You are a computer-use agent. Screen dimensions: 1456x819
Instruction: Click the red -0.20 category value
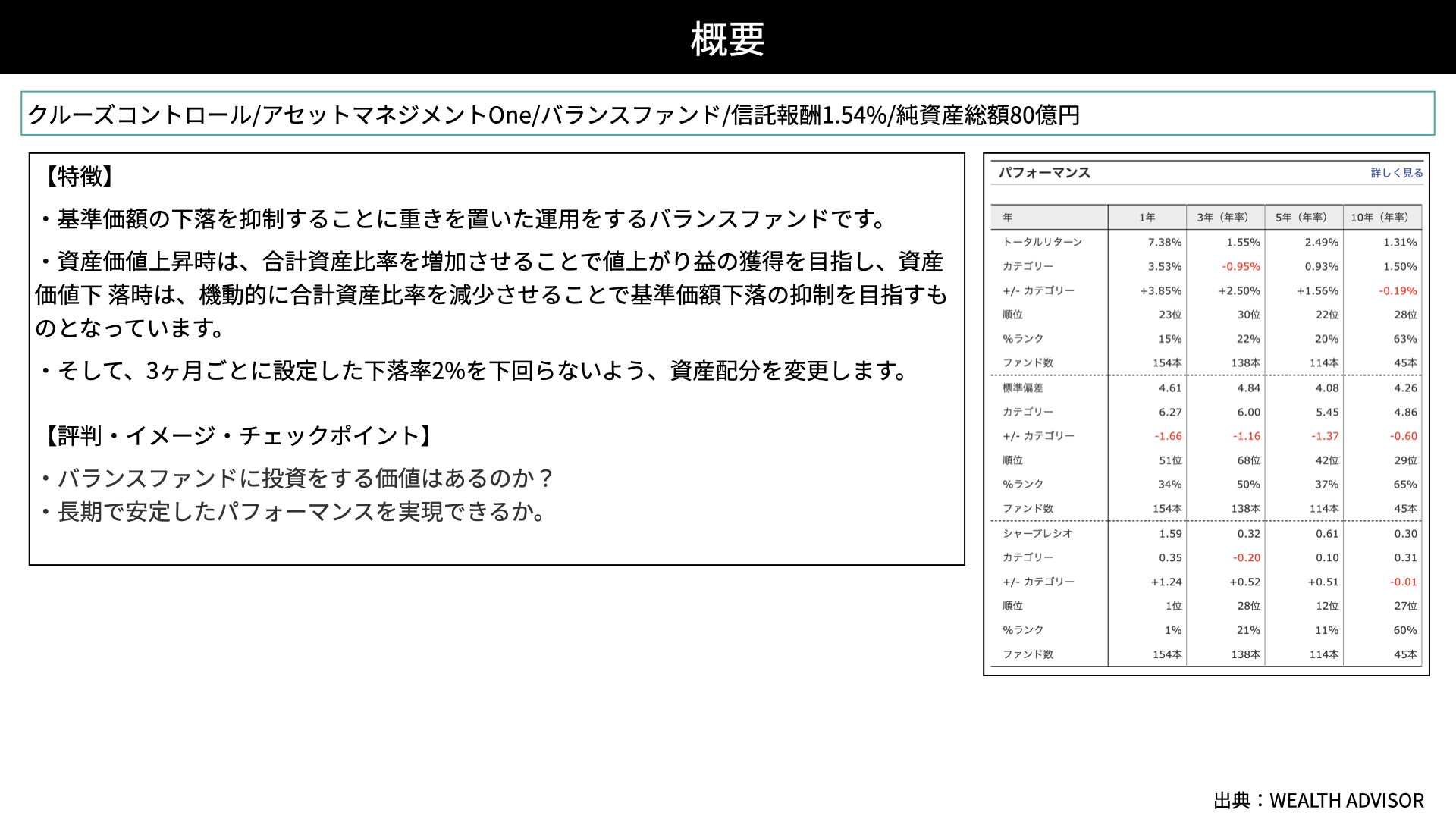coord(1247,558)
